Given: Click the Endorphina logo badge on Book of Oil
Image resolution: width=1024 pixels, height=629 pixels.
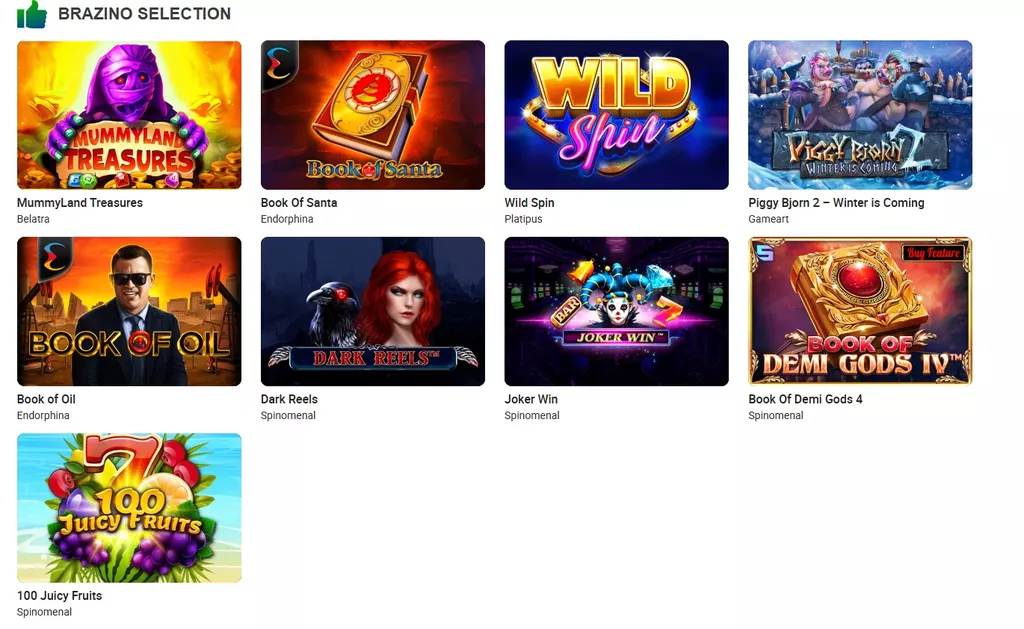Looking at the screenshot, I should [55, 259].
